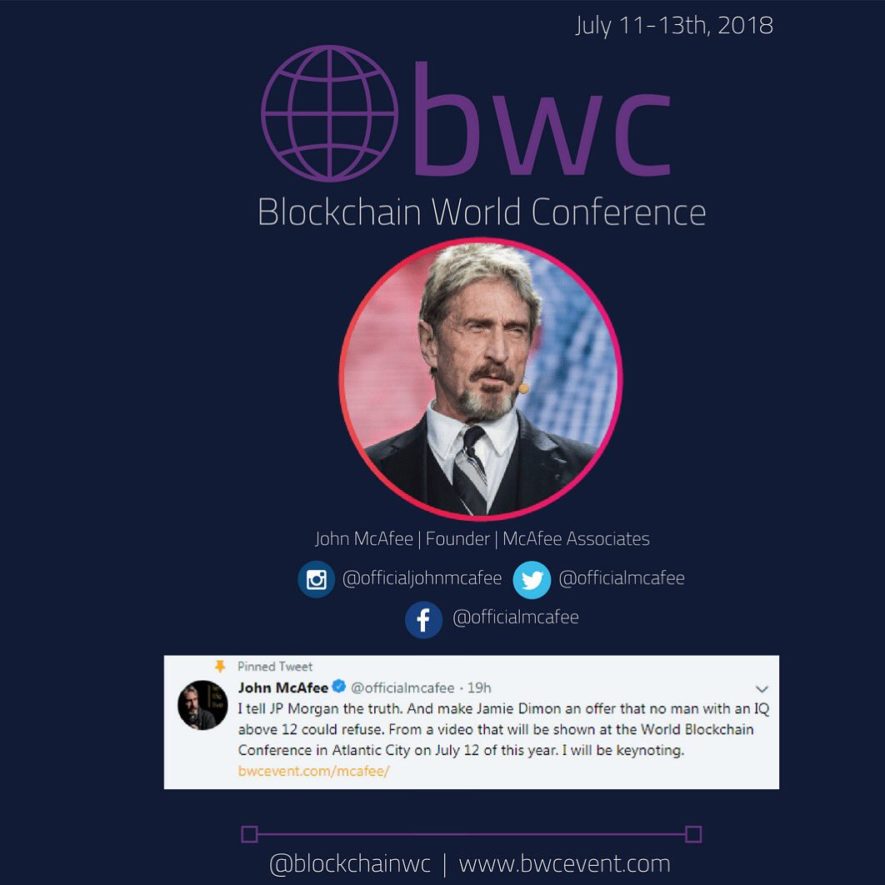
Task: Click the @blockchainwc footer handle
Action: (x=350, y=864)
